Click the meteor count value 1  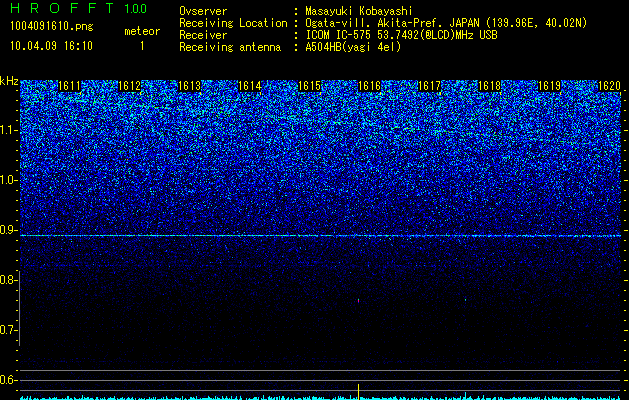142,46
